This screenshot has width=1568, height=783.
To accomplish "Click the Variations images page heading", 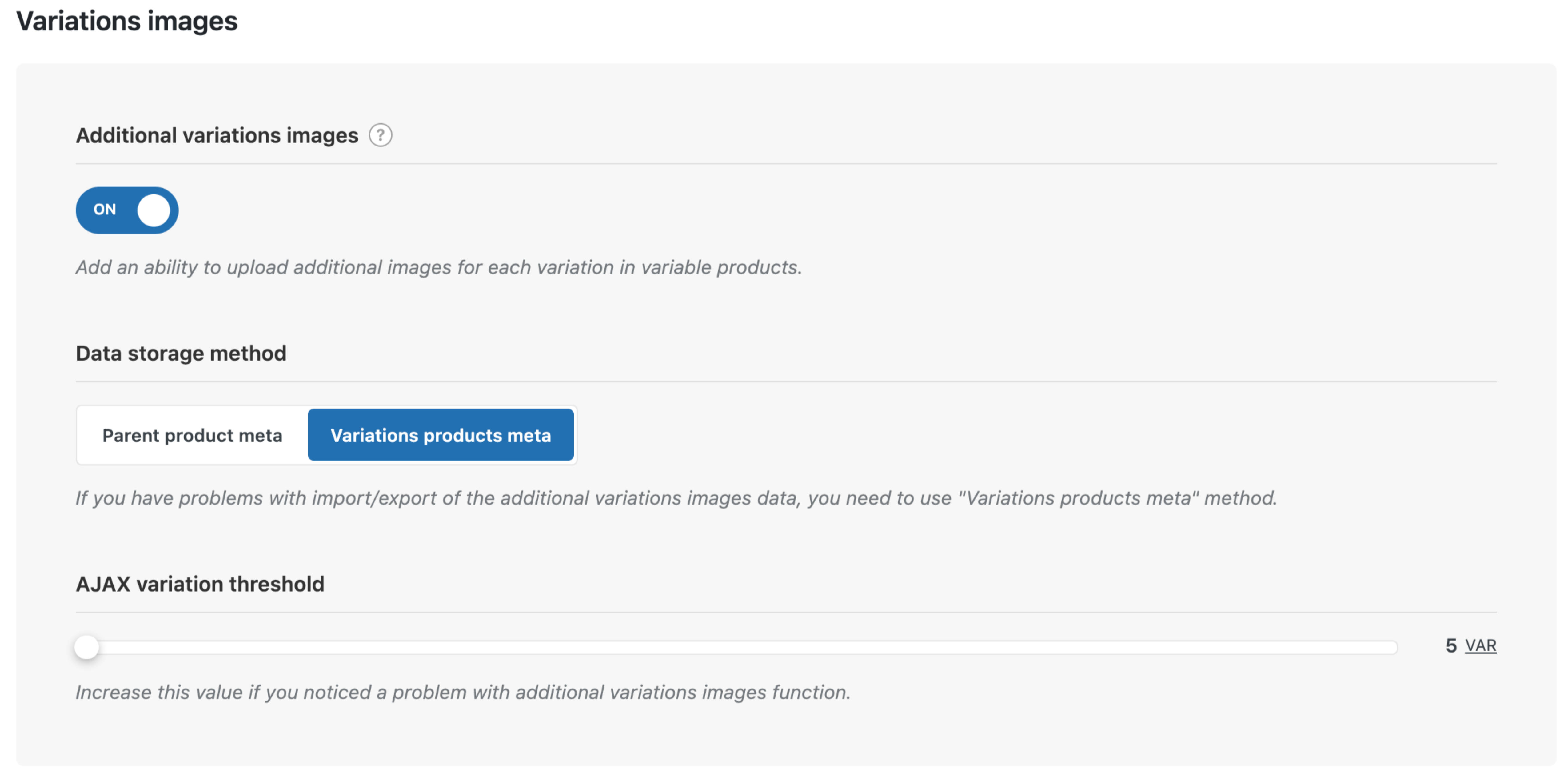I will tap(127, 21).
